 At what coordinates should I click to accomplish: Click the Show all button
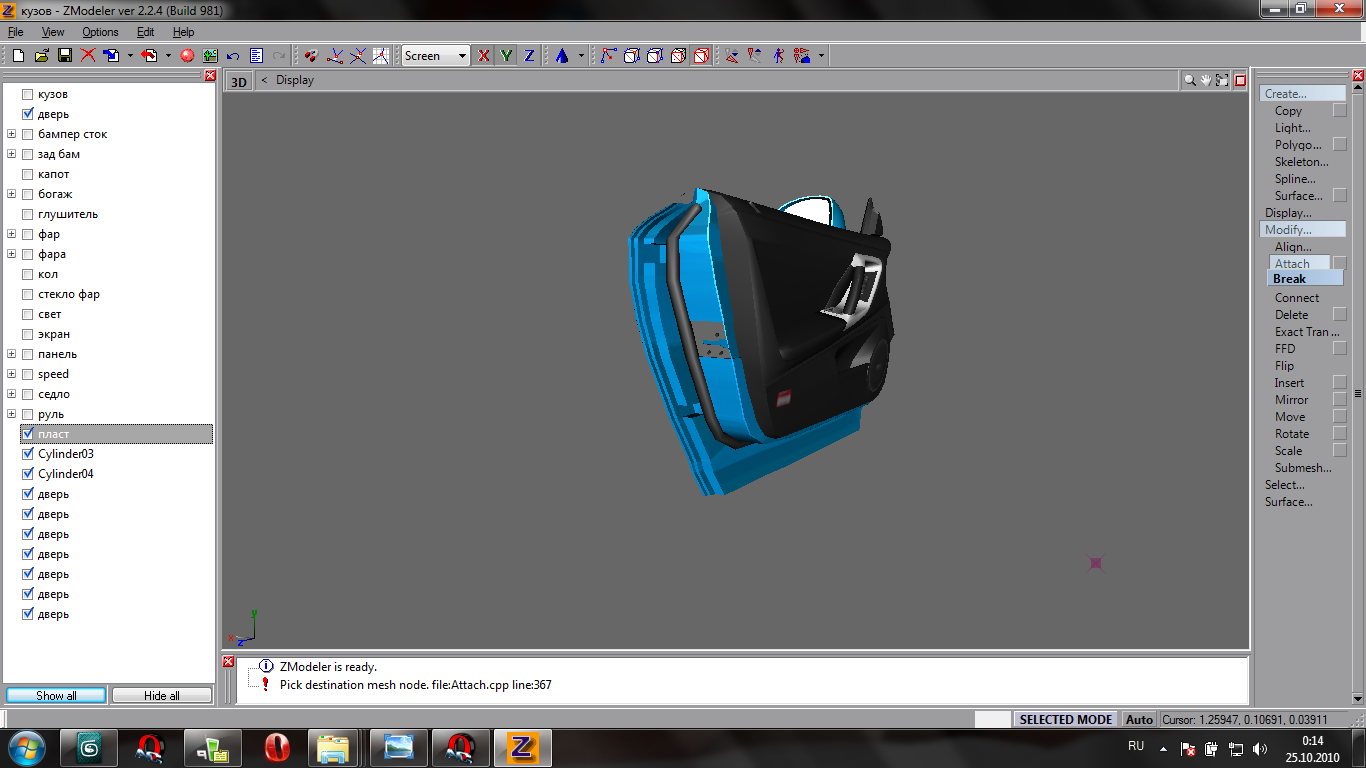[x=56, y=695]
